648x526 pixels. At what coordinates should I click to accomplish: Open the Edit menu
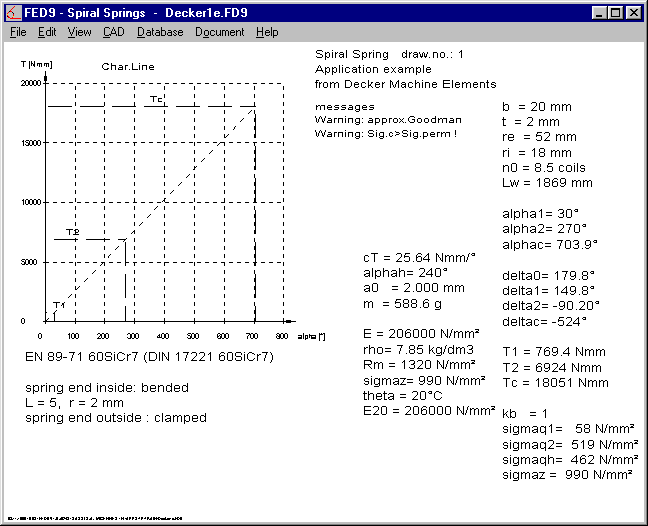tap(47, 32)
